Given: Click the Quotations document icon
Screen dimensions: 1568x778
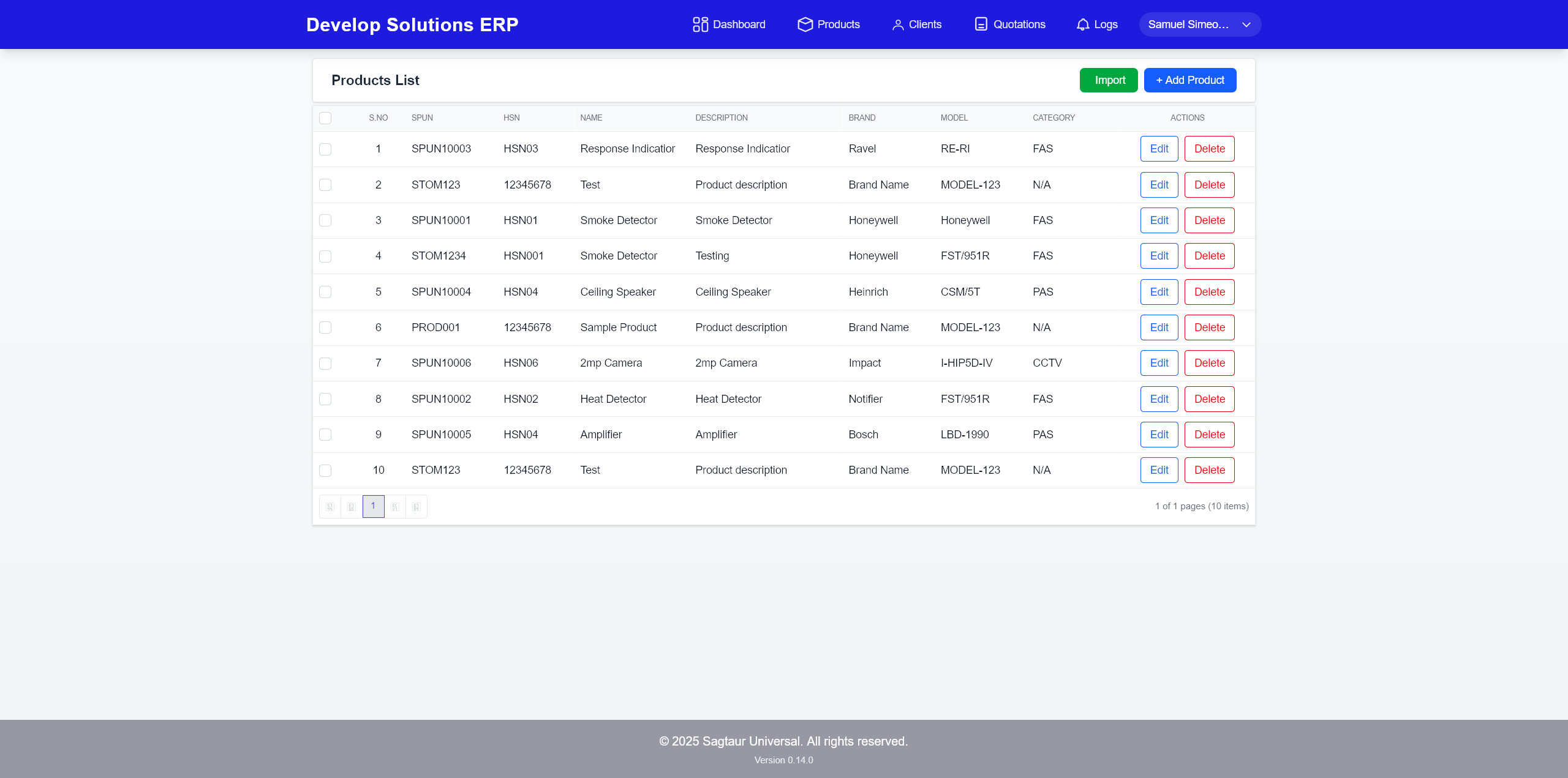Looking at the screenshot, I should tap(981, 24).
